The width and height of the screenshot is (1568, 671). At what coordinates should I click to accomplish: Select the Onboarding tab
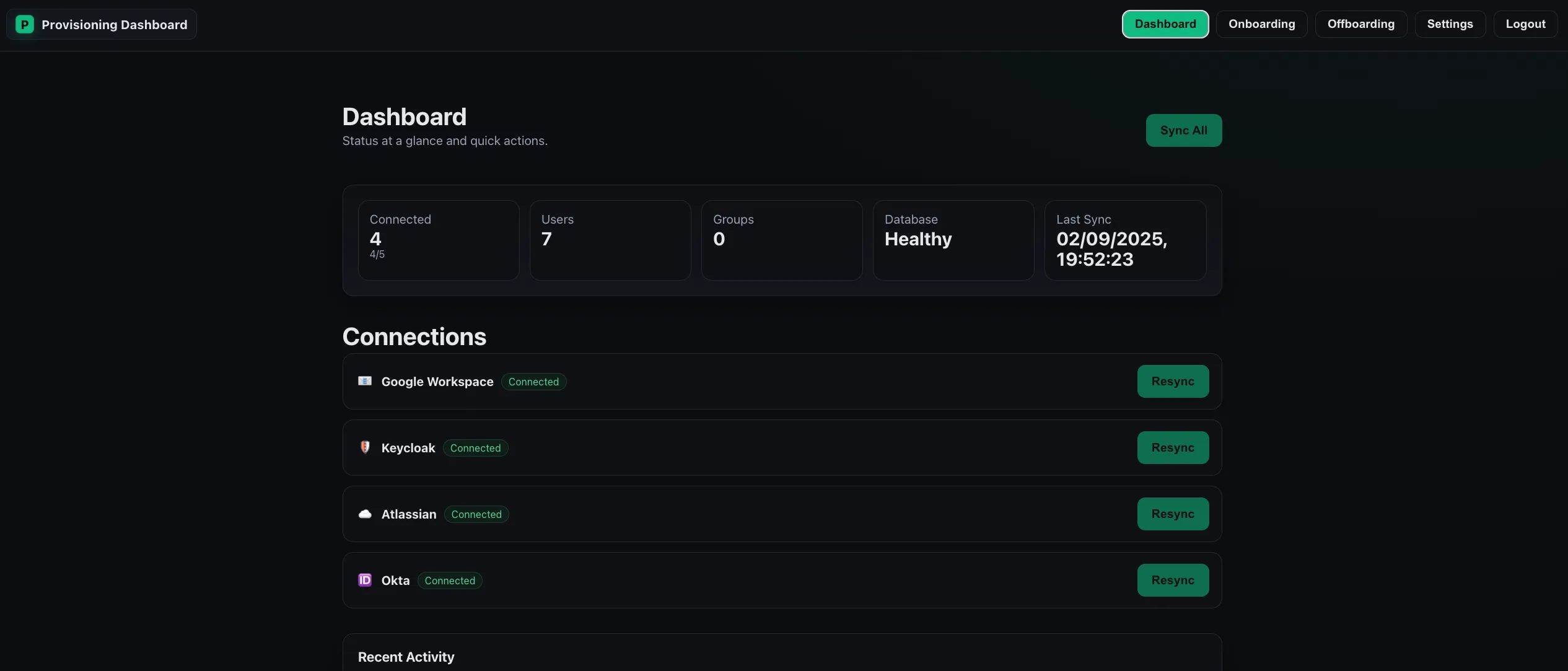1261,24
